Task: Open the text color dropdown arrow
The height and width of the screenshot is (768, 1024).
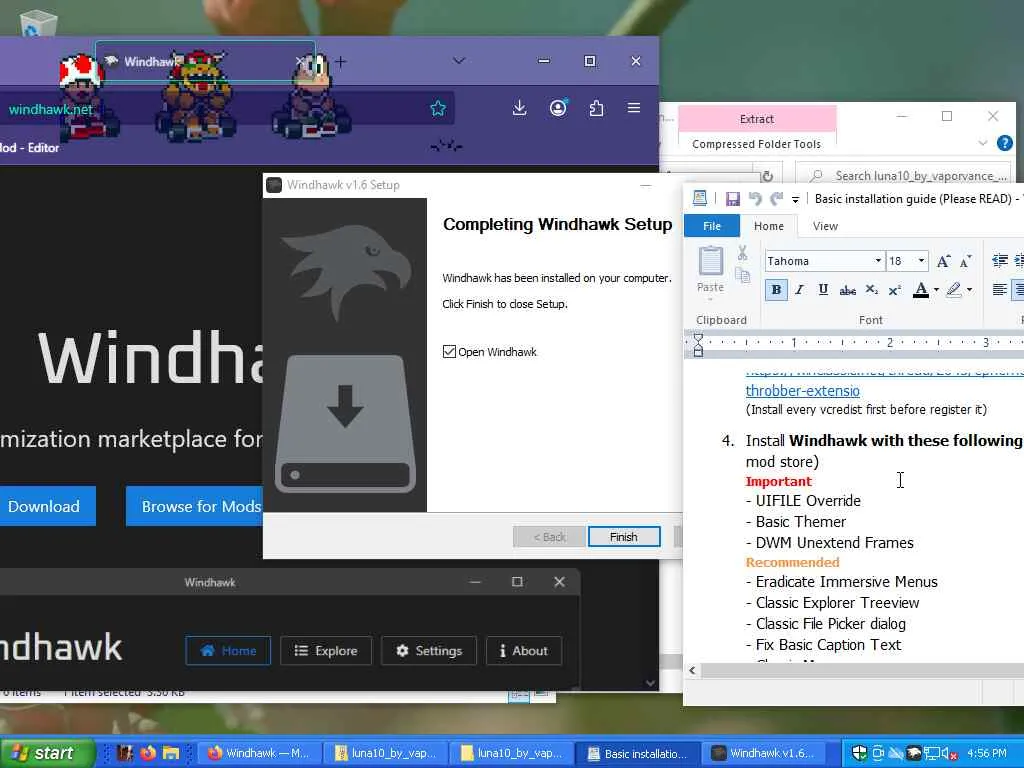Action: coord(936,290)
